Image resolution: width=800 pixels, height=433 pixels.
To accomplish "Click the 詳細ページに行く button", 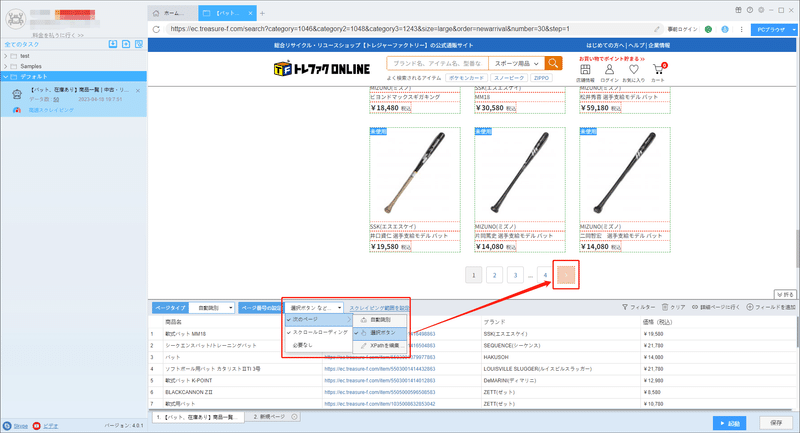I will (716, 307).
